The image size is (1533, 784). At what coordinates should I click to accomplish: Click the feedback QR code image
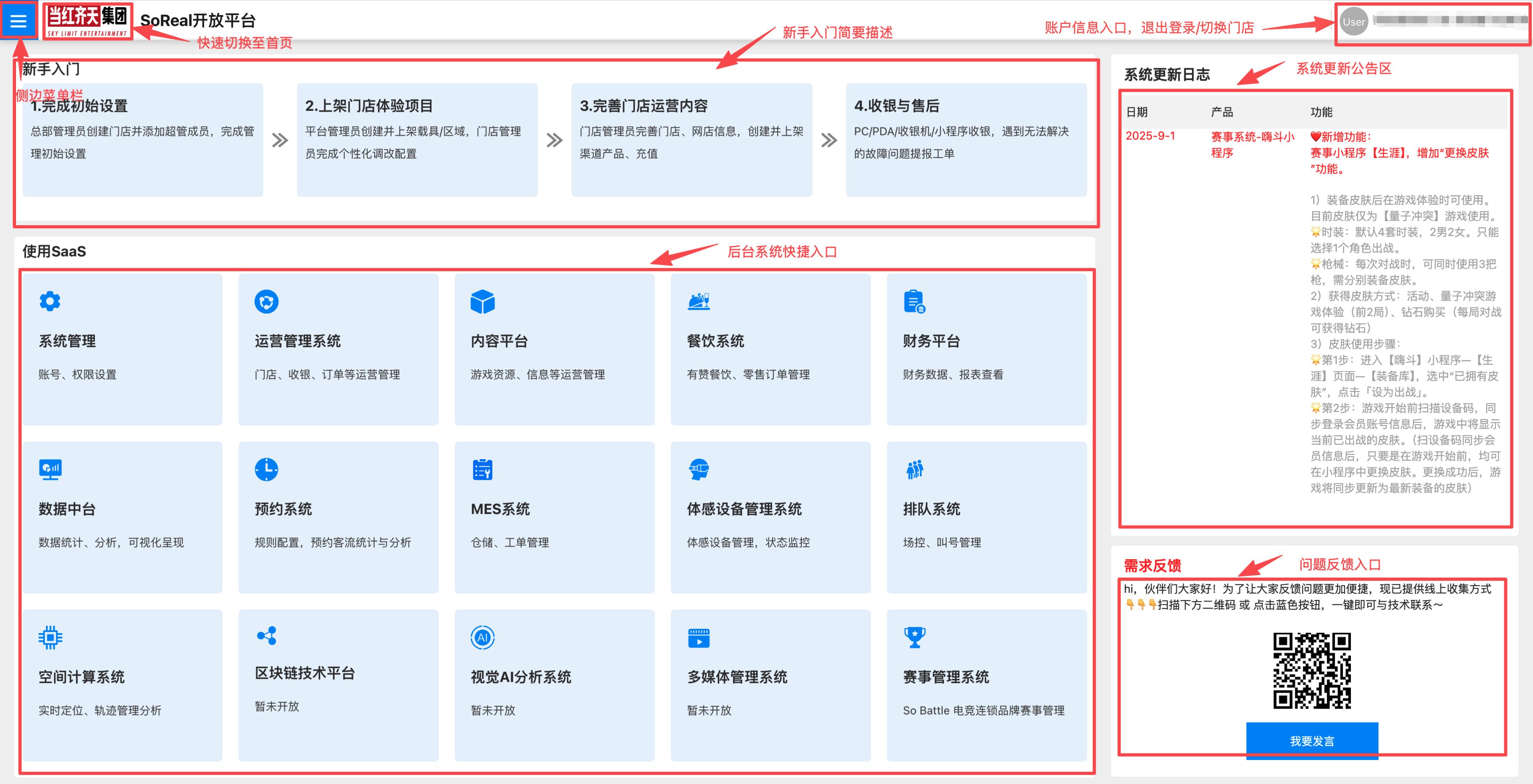pos(1312,670)
